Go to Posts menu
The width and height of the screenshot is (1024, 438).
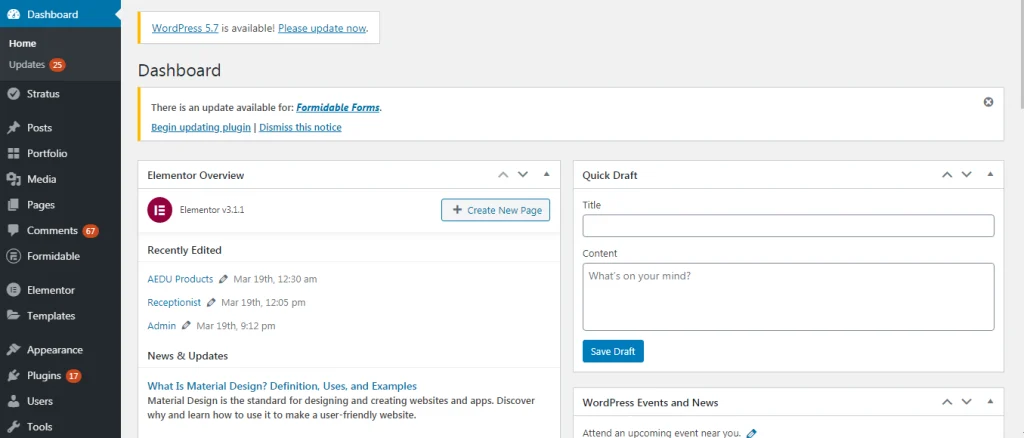click(39, 128)
